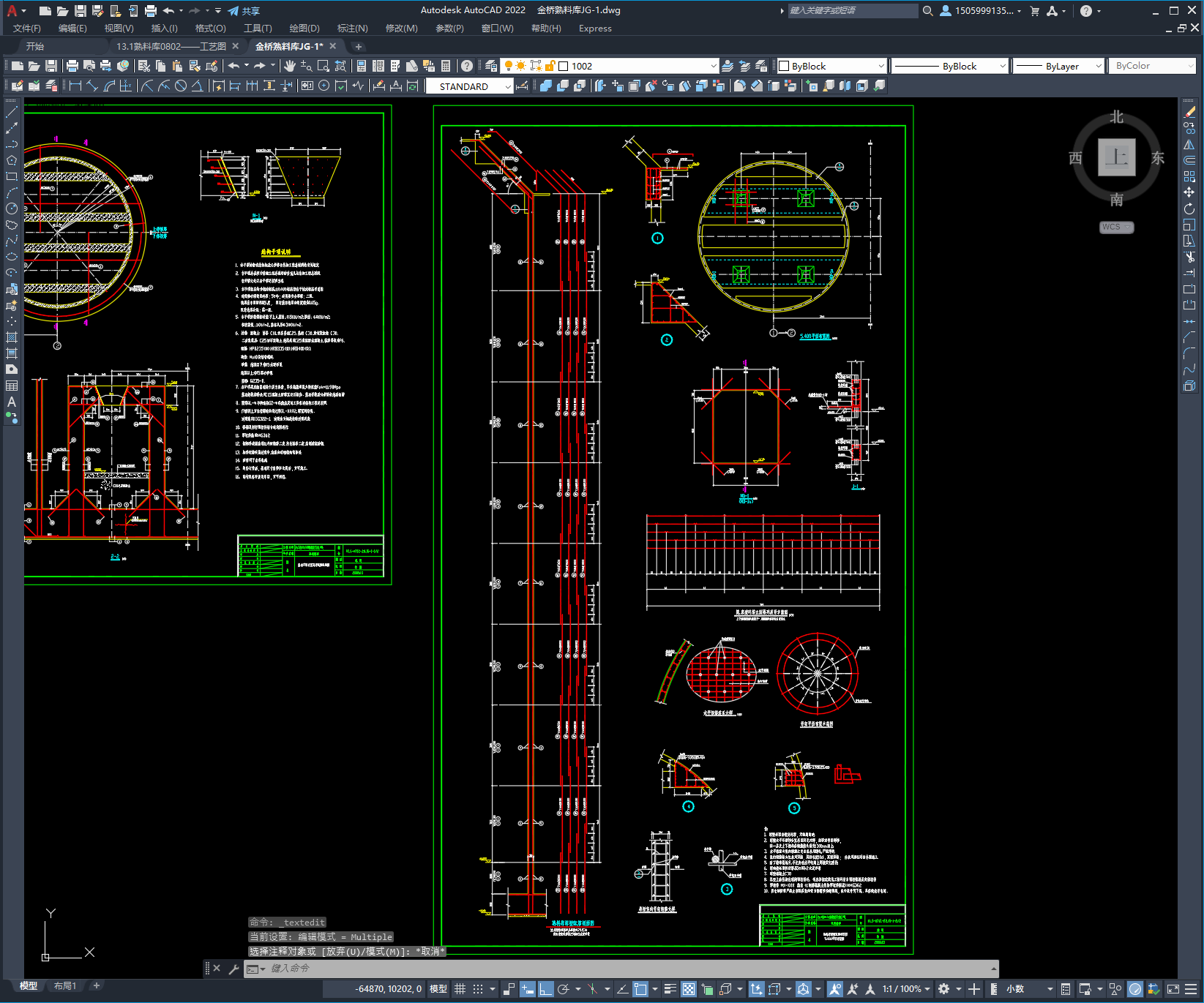Screen dimensions: 1204x1003
Task: Select the Angular dimension tool
Action: pyautogui.click(x=197, y=86)
